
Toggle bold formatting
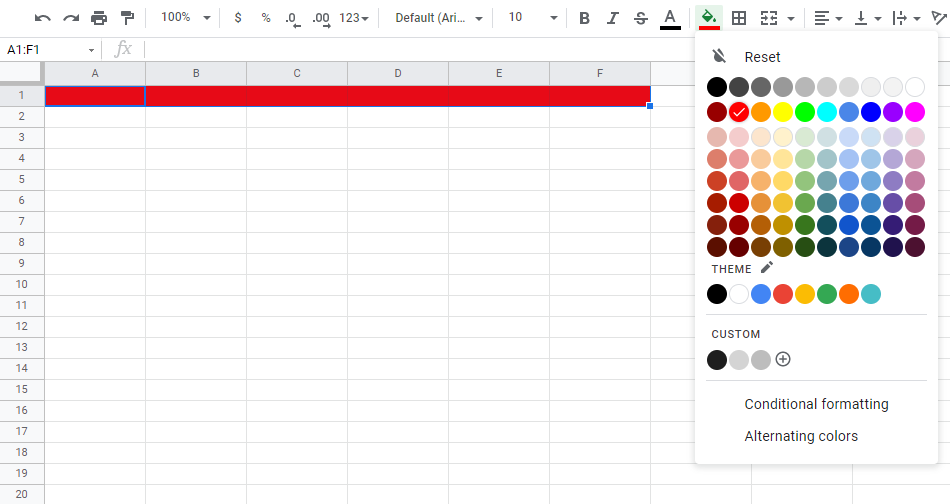(585, 18)
